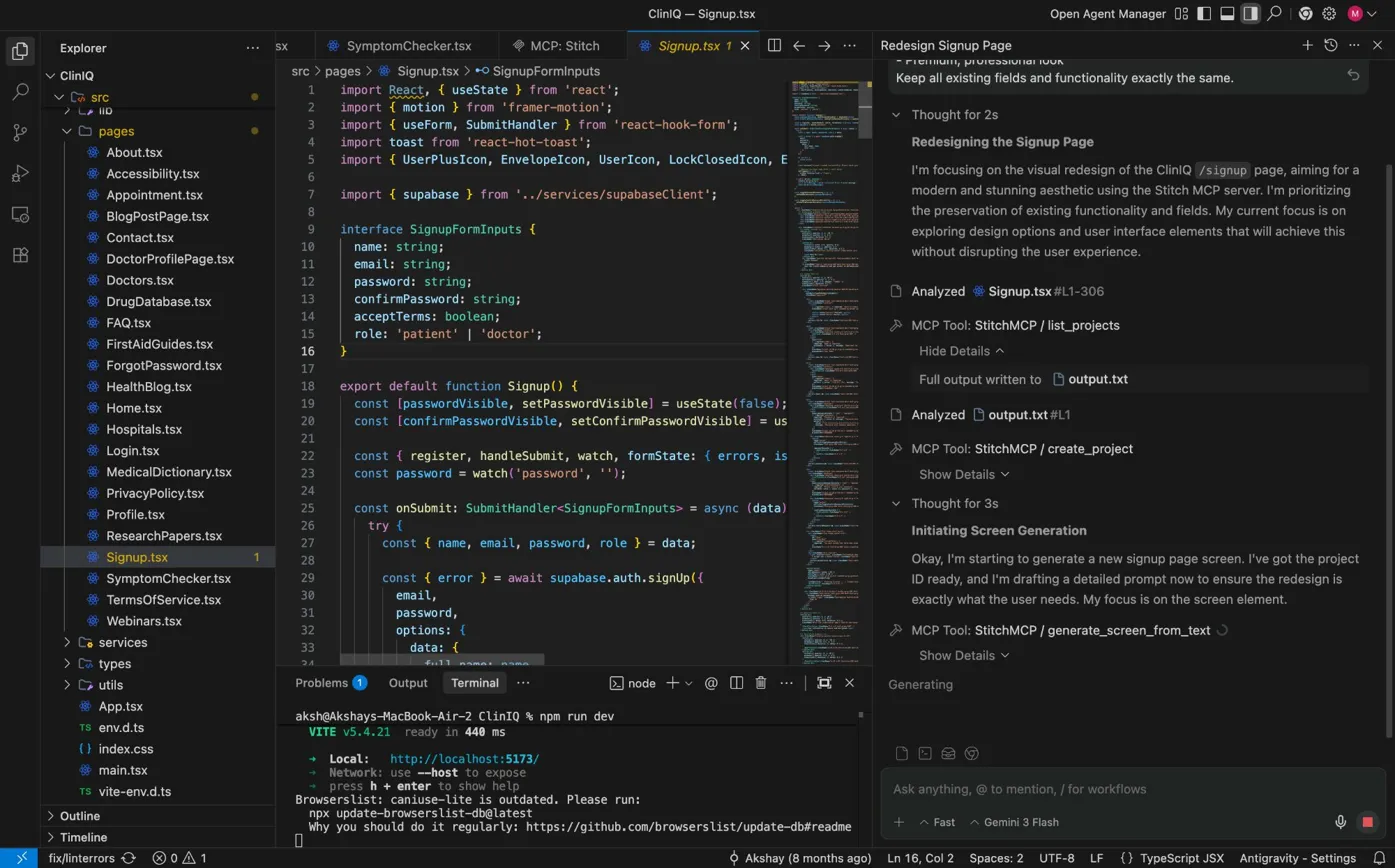This screenshot has width=1395, height=868.
Task: Open the localhost:5173 link in terminal
Action: pyautogui.click(x=464, y=759)
